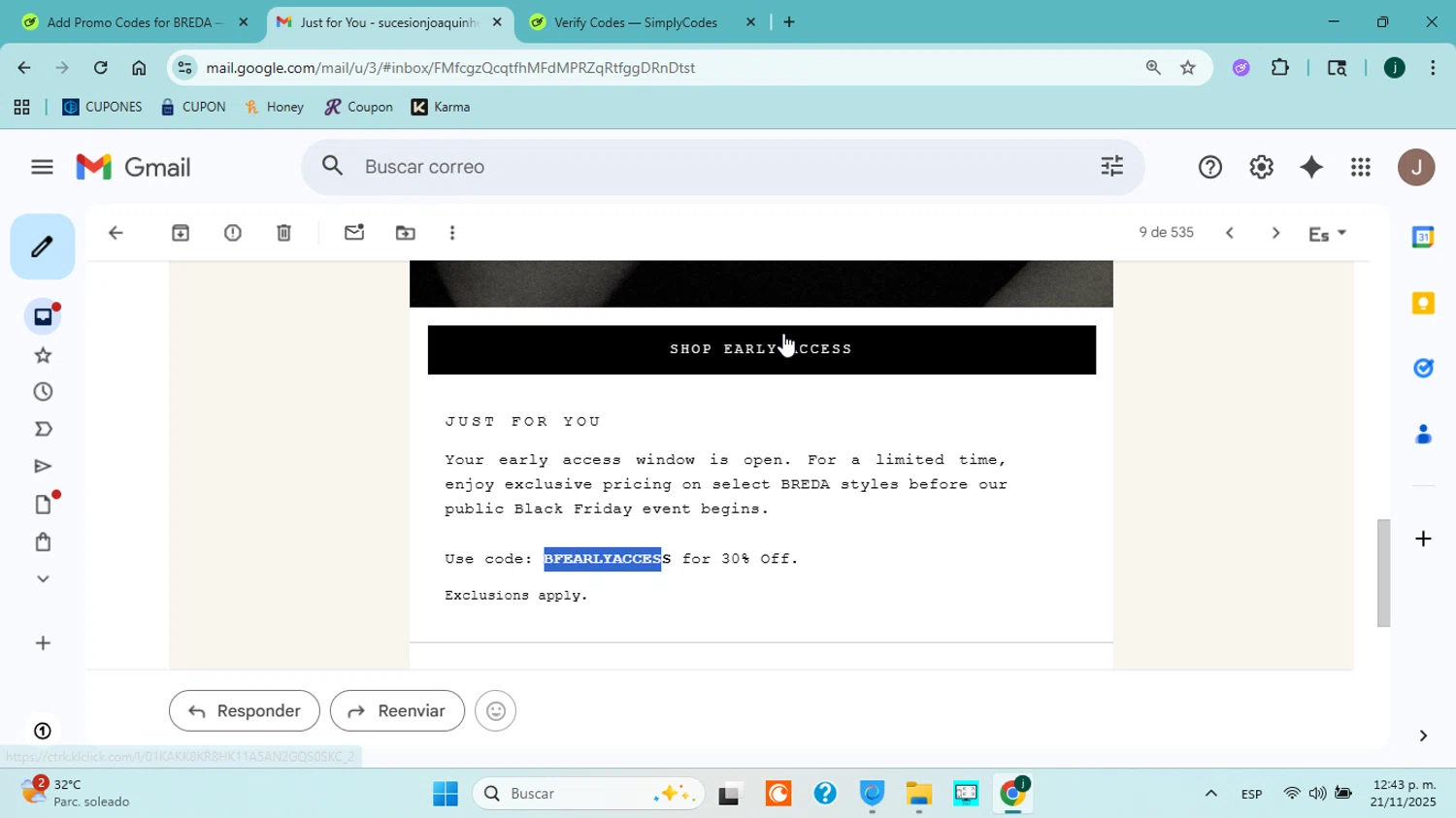Open Google Tasks side panel

coord(1423,368)
